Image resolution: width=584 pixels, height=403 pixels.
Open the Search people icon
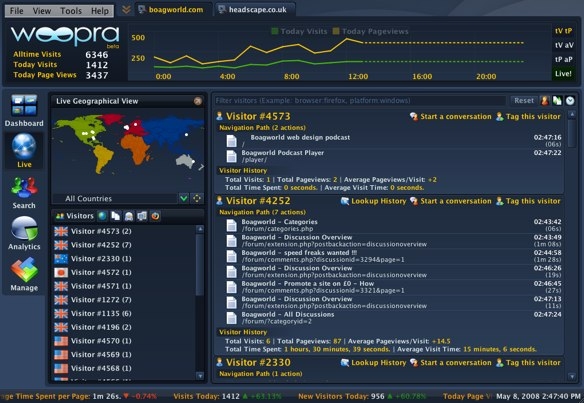[x=24, y=188]
